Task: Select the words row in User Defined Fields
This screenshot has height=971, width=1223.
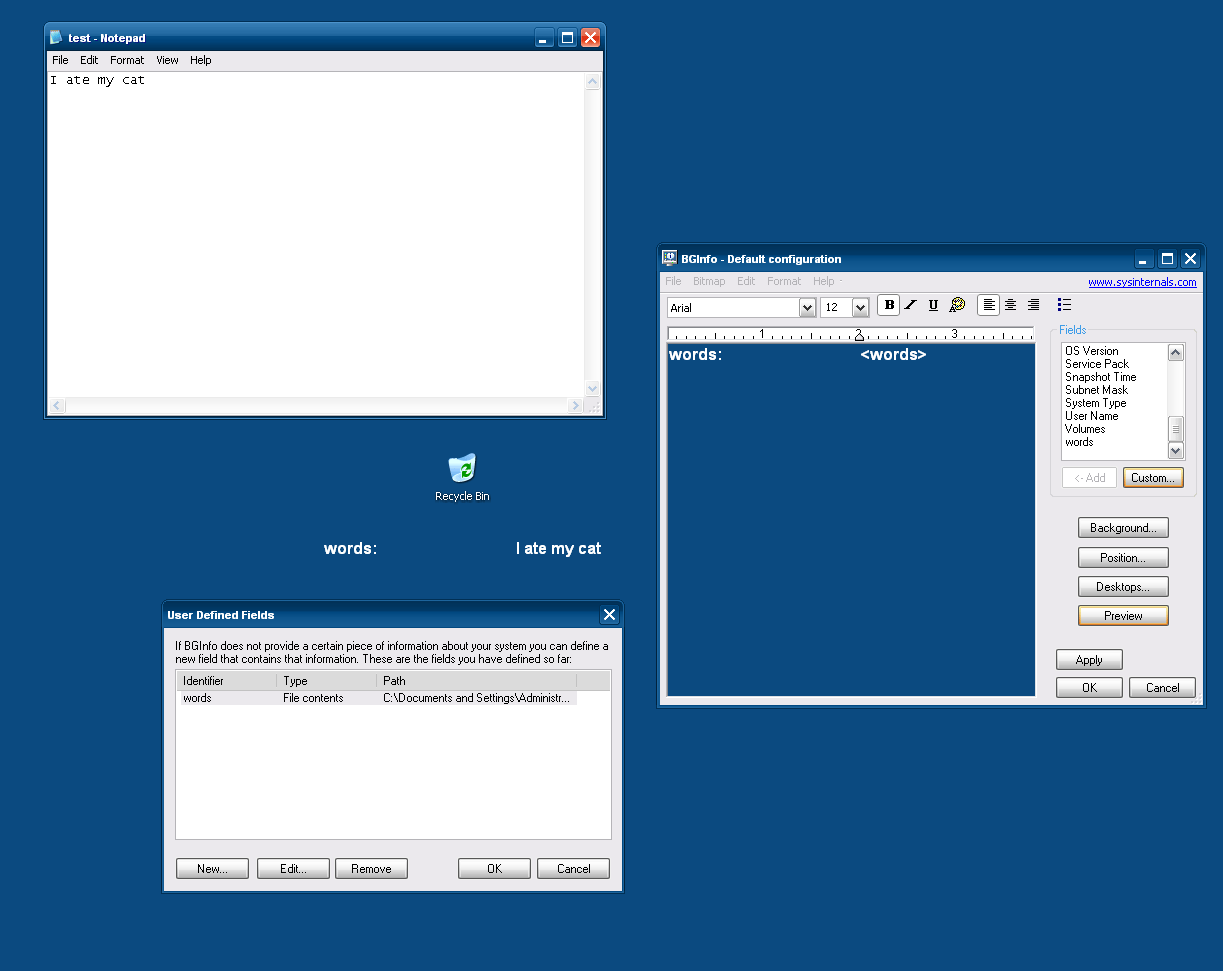Action: [x=378, y=698]
